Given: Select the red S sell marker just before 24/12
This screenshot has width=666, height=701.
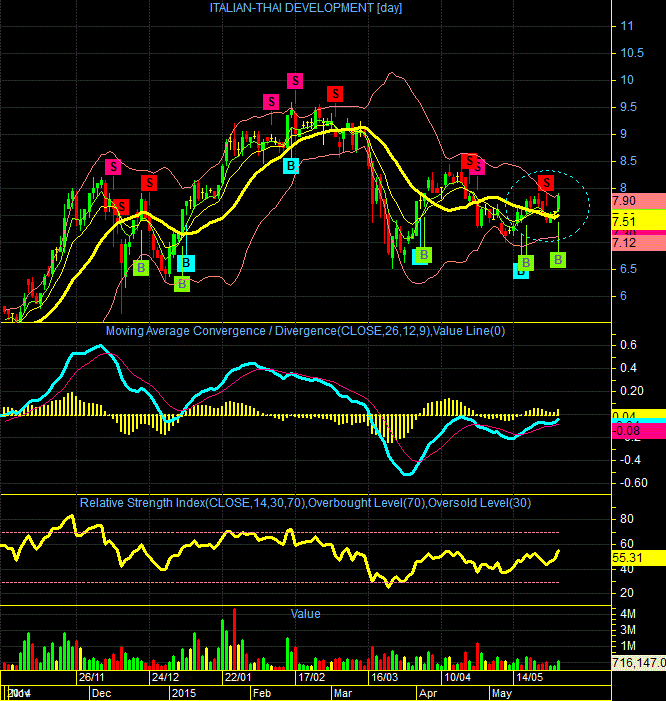Looking at the screenshot, I should coord(149,183).
